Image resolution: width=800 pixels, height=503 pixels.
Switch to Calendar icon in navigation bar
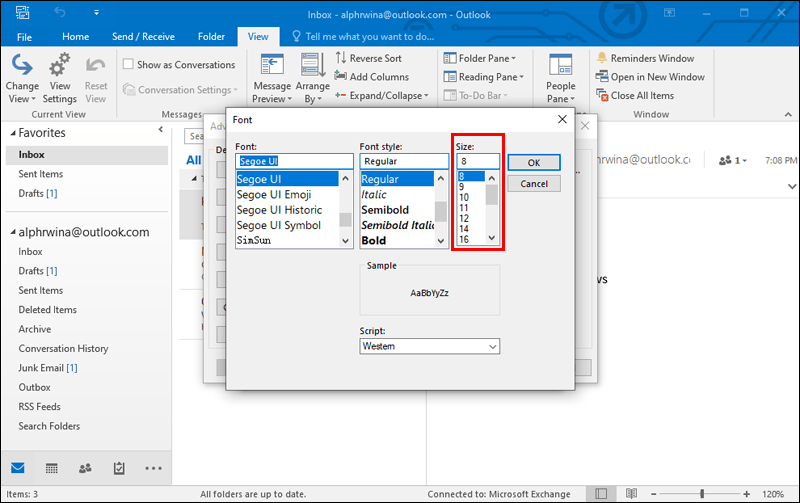[52, 468]
